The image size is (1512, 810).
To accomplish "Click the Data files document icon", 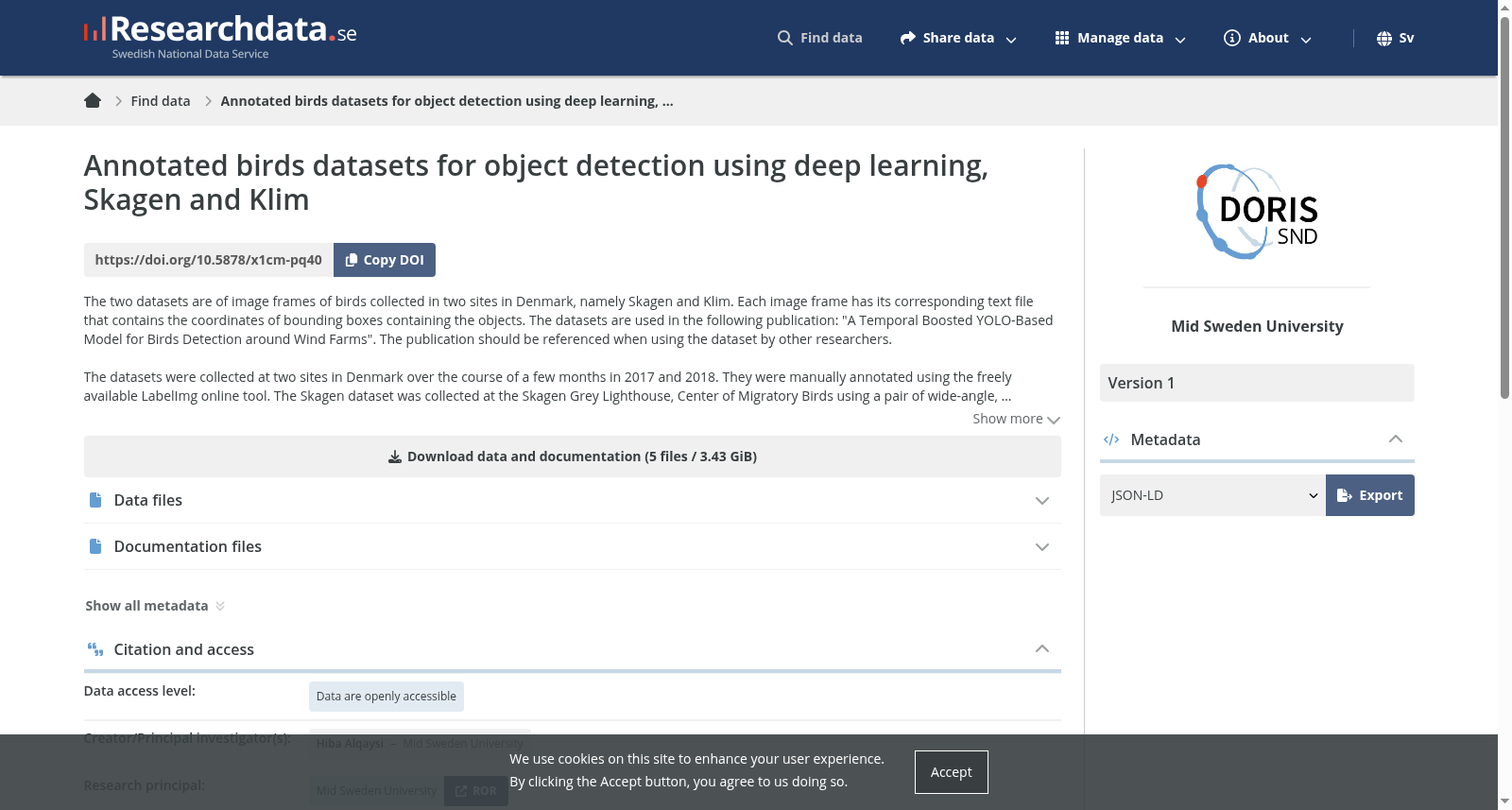I will (95, 500).
